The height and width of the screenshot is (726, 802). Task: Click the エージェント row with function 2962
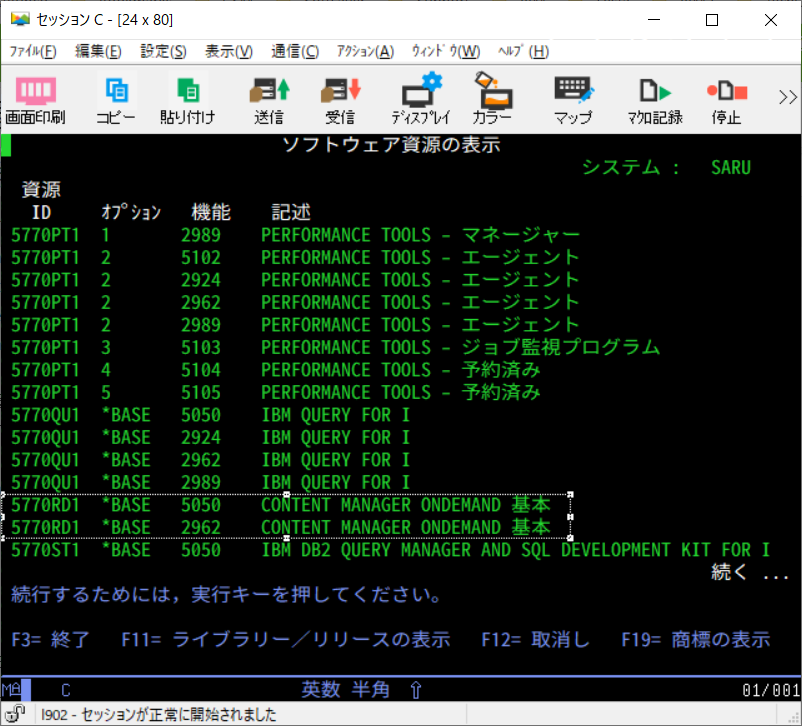(295, 303)
